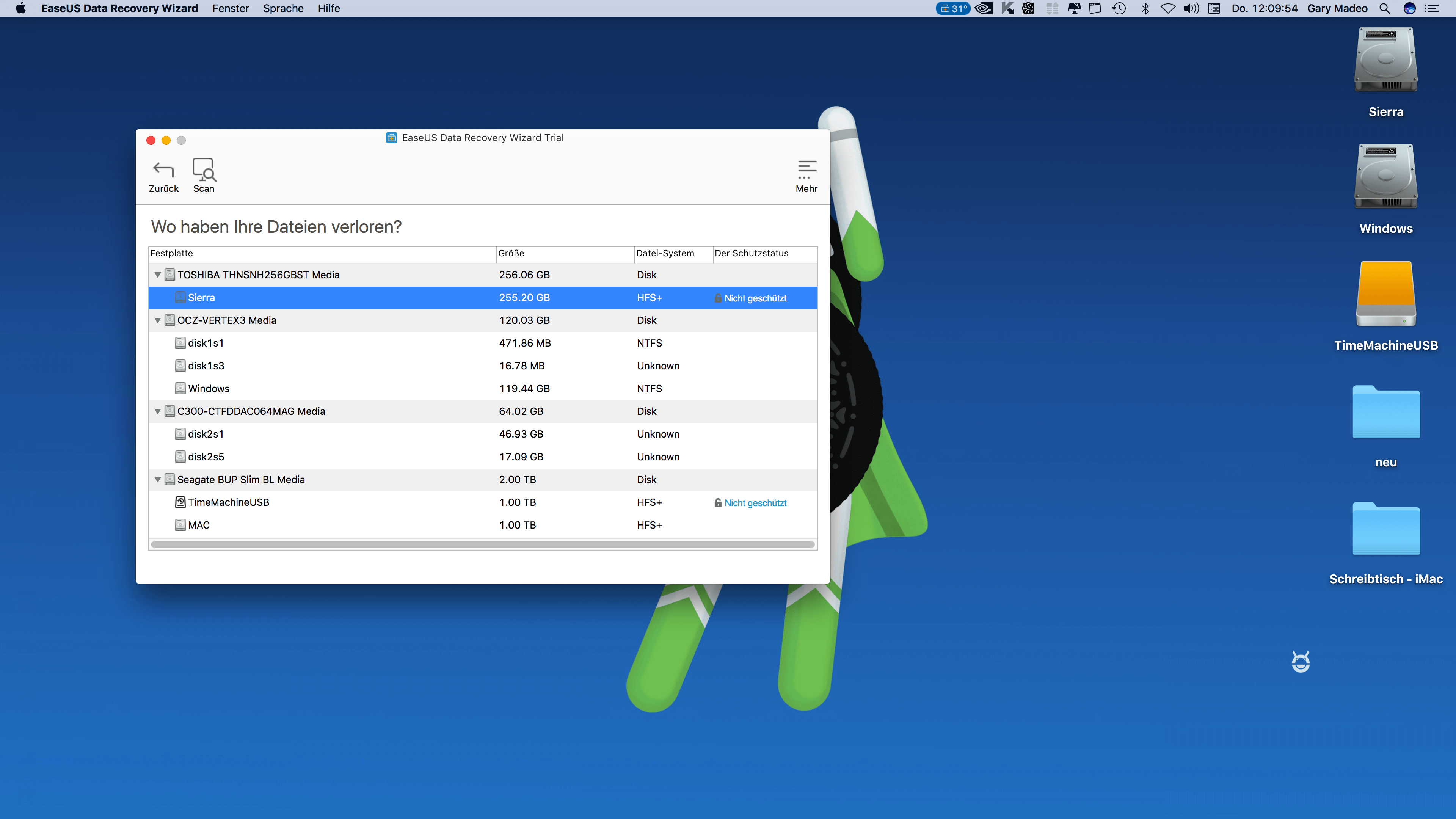Start scanning with the Scan icon
Image resolution: width=1456 pixels, height=819 pixels.
point(204,169)
